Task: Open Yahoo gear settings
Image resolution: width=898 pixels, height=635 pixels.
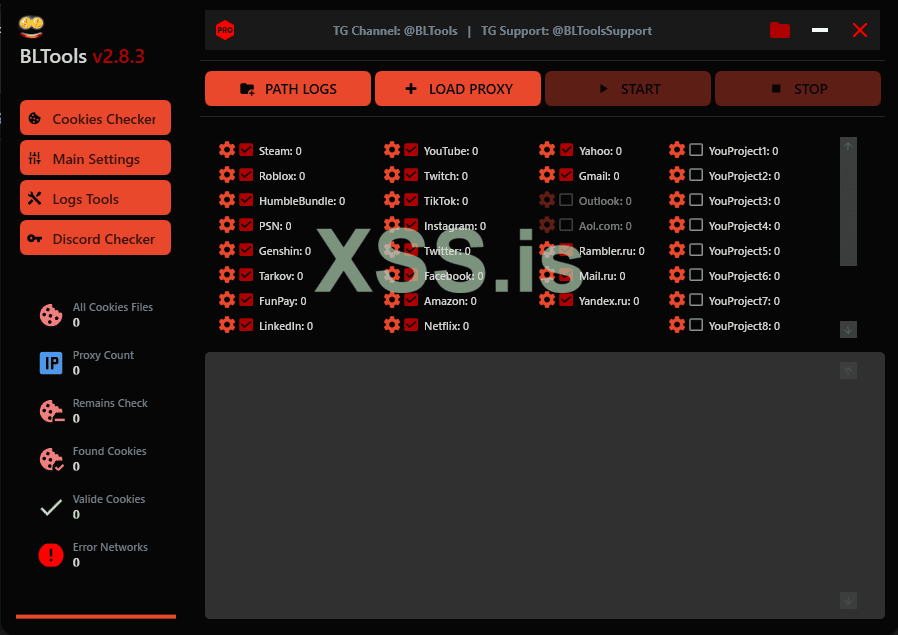Action: tap(547, 150)
